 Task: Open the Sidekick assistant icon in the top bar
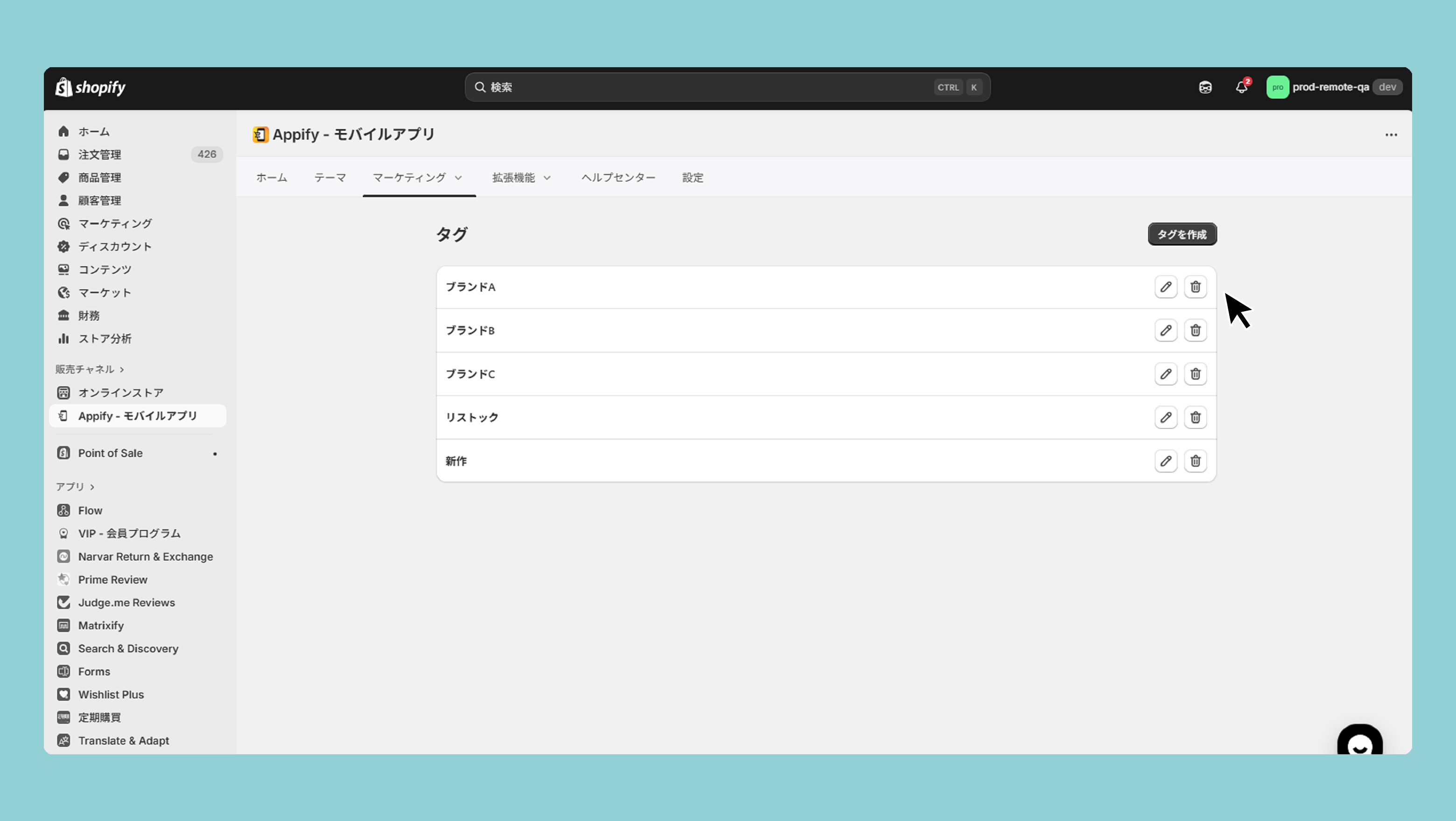1205,87
